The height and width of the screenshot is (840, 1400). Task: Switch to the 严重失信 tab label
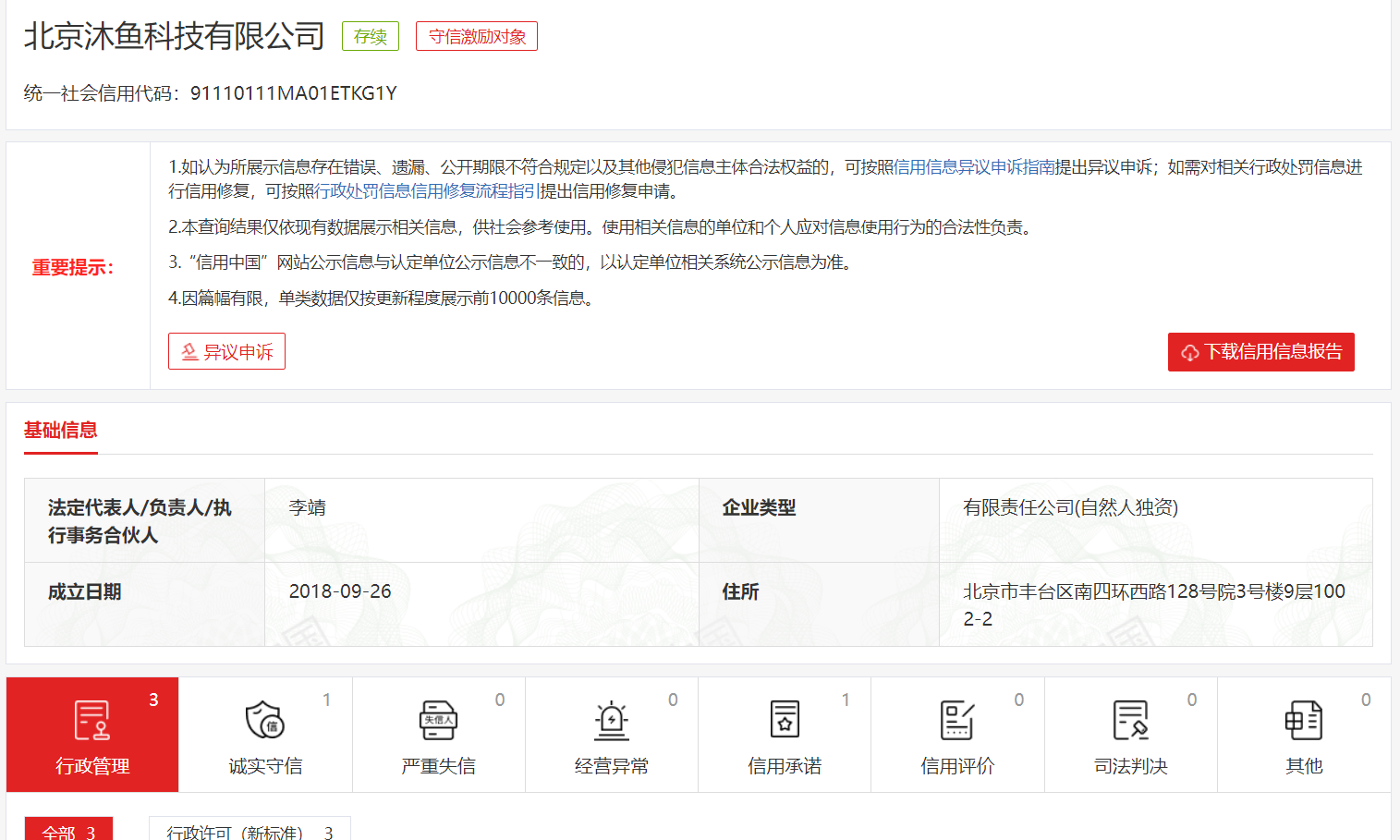coord(438,766)
